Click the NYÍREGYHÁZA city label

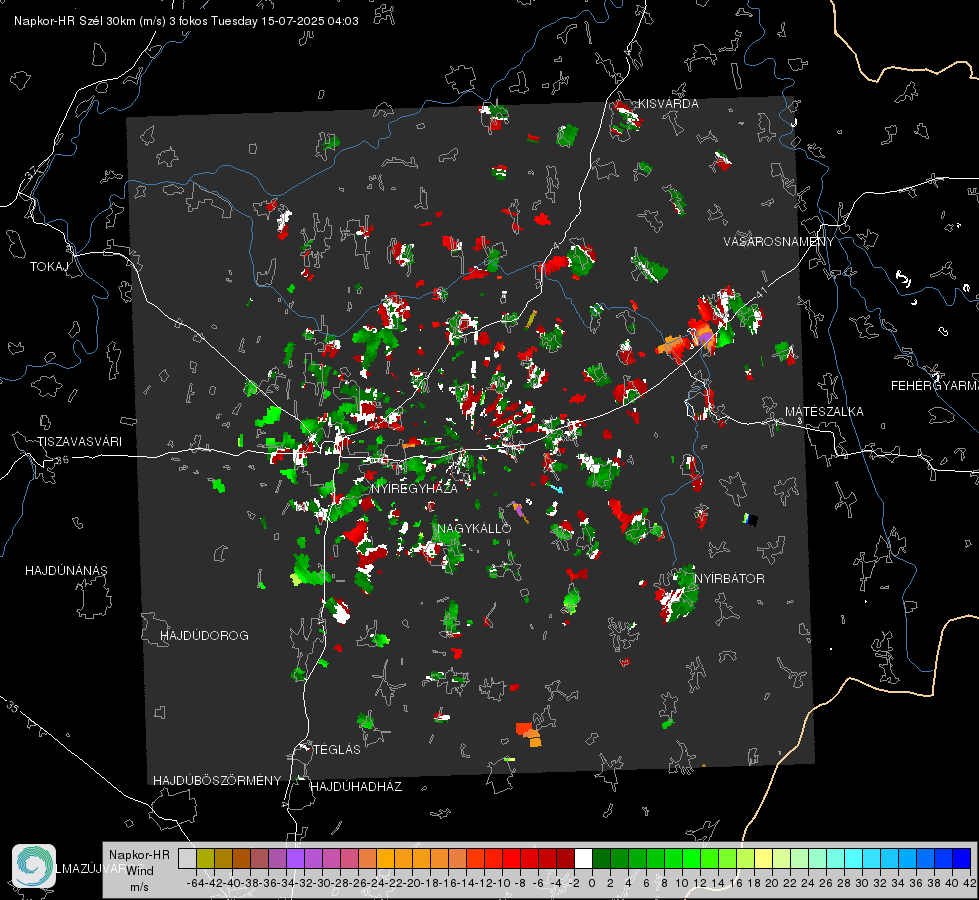click(414, 488)
